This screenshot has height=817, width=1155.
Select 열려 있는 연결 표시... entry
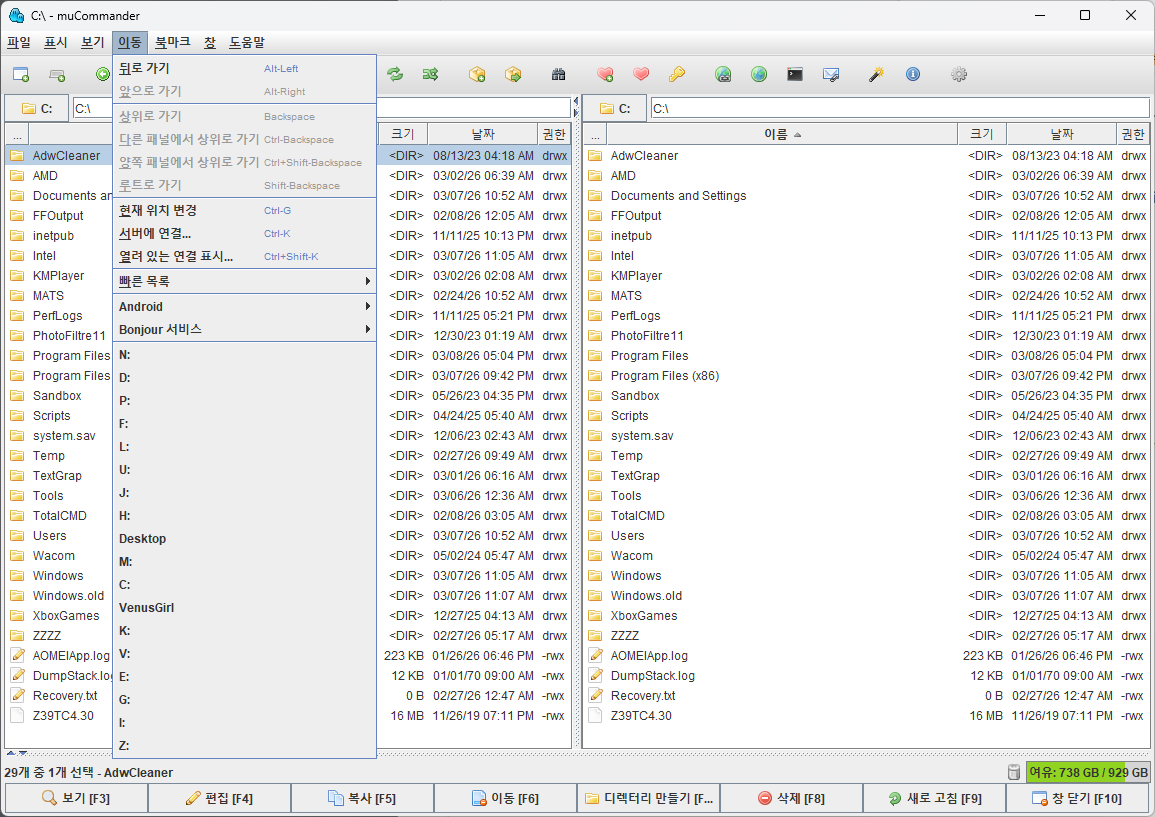245,256
